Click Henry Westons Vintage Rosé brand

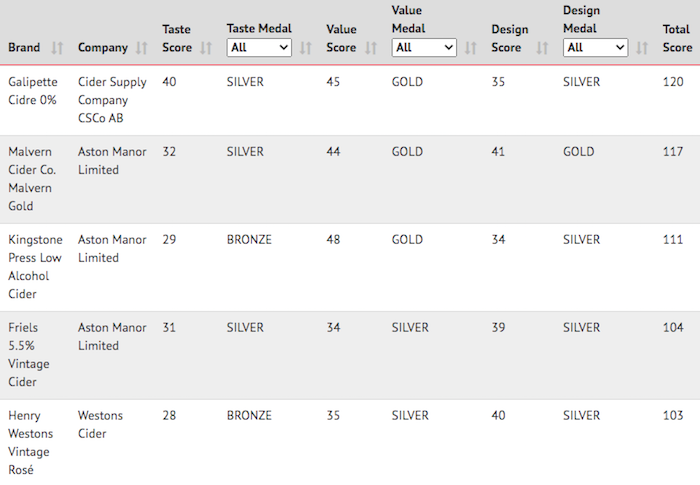[30, 443]
